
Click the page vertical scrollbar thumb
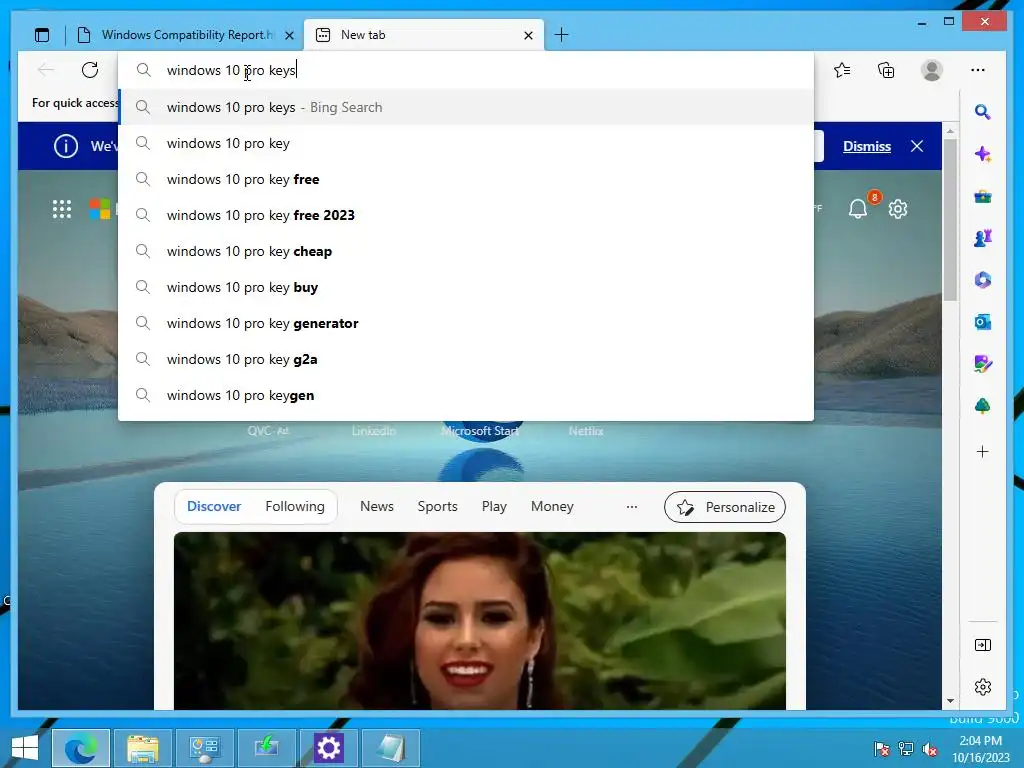click(x=950, y=219)
